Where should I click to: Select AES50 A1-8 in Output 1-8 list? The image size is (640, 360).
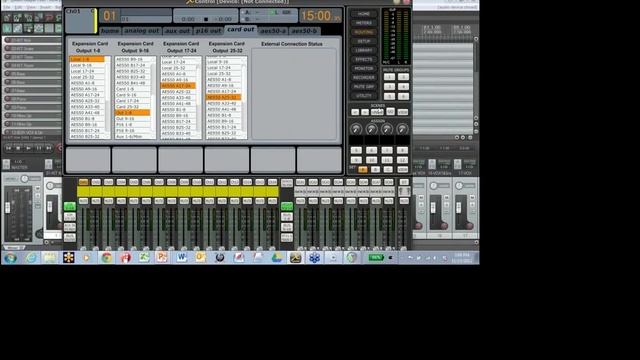pyautogui.click(x=87, y=83)
